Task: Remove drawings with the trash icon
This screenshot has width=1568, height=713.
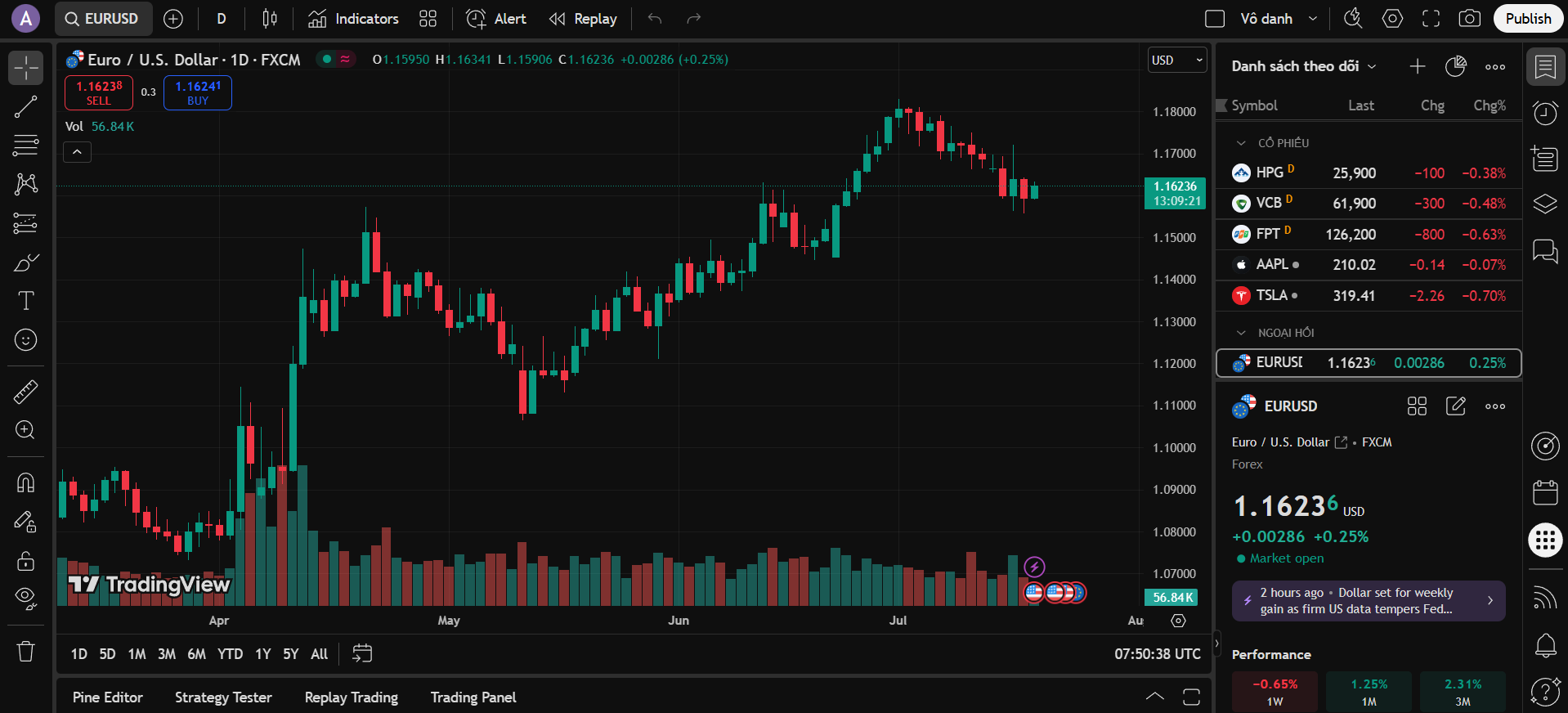Action: tap(26, 651)
